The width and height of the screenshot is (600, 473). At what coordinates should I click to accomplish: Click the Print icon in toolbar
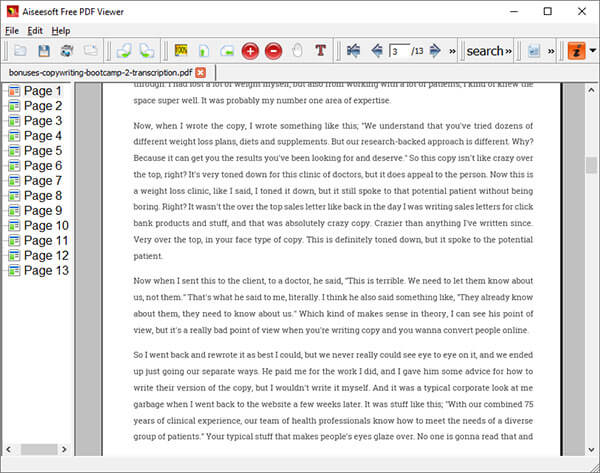tap(67, 51)
